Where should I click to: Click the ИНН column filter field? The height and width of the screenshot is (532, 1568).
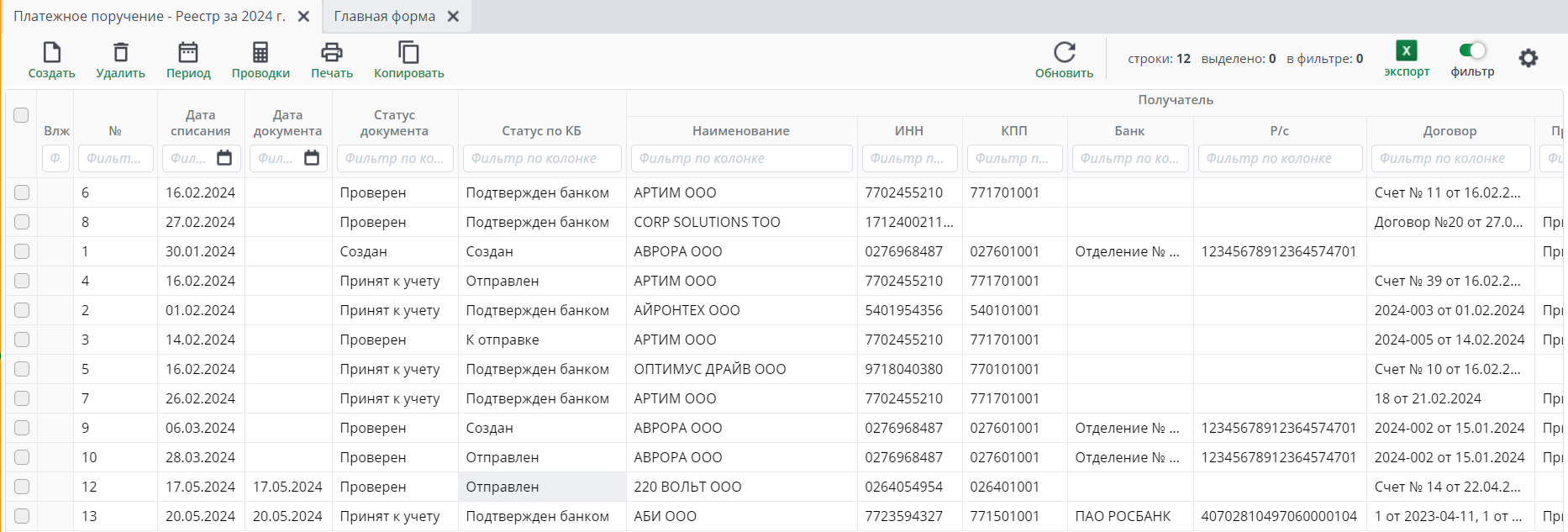pos(909,158)
